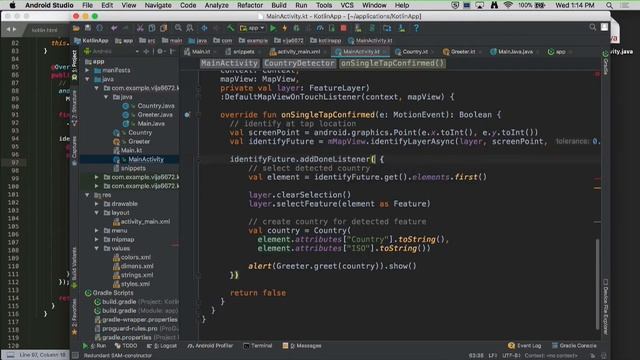Select colors.xml in the values folder
The height and width of the screenshot is (360, 640).
pyautogui.click(x=136, y=257)
